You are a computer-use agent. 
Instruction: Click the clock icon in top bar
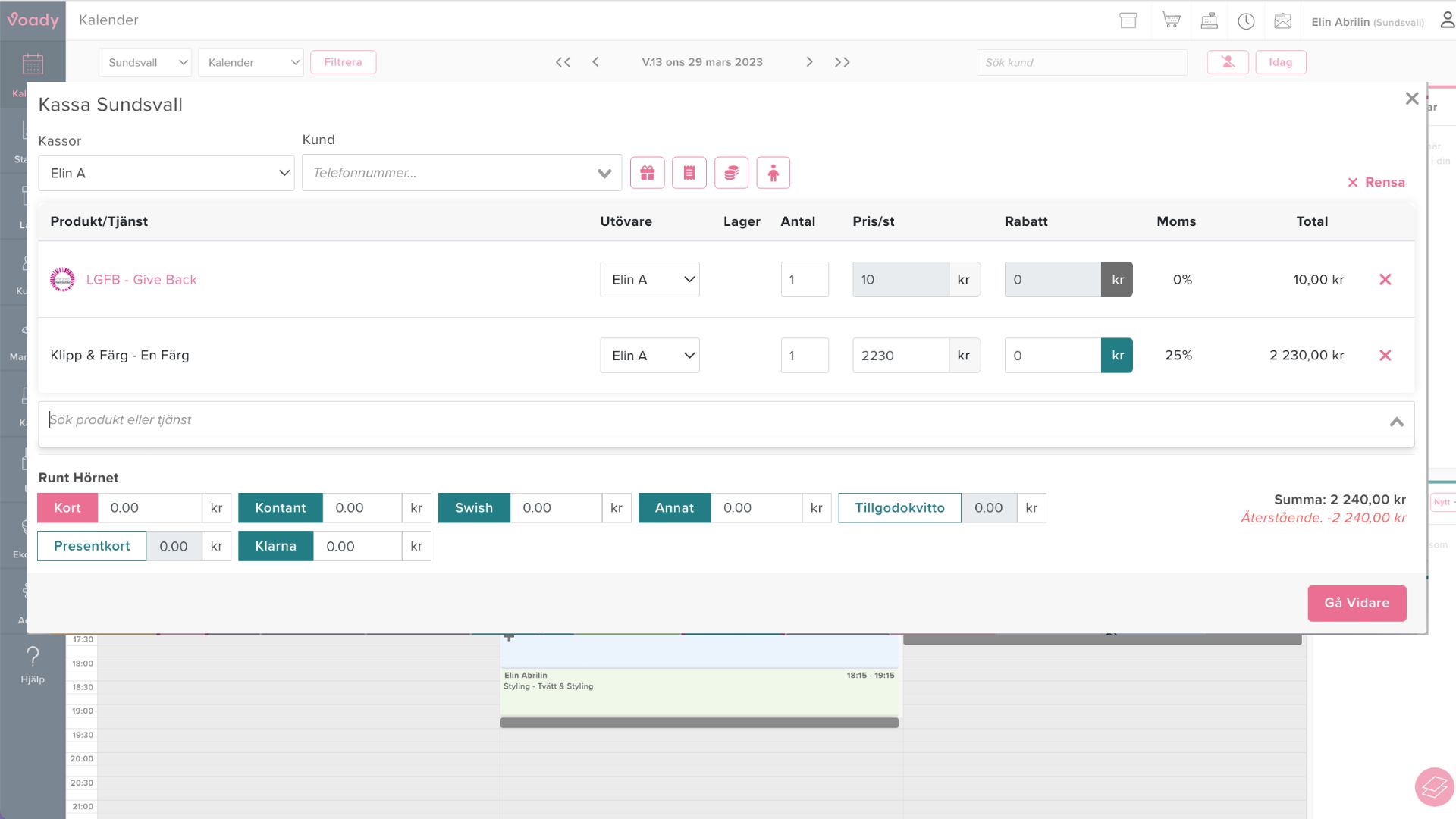[1246, 20]
